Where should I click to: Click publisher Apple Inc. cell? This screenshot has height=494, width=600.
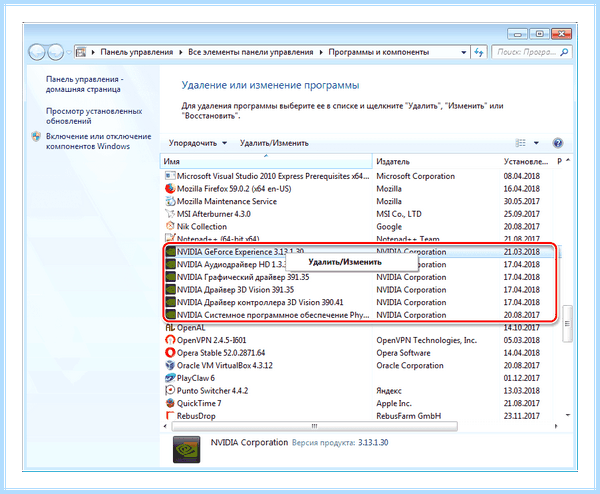pyautogui.click(x=394, y=403)
